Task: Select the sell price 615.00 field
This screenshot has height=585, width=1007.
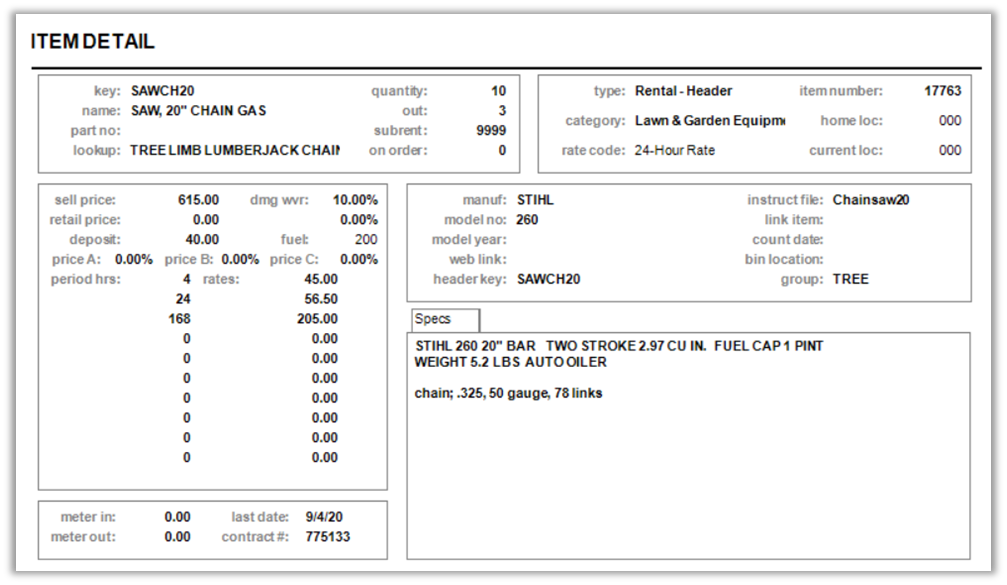Action: click(x=198, y=200)
